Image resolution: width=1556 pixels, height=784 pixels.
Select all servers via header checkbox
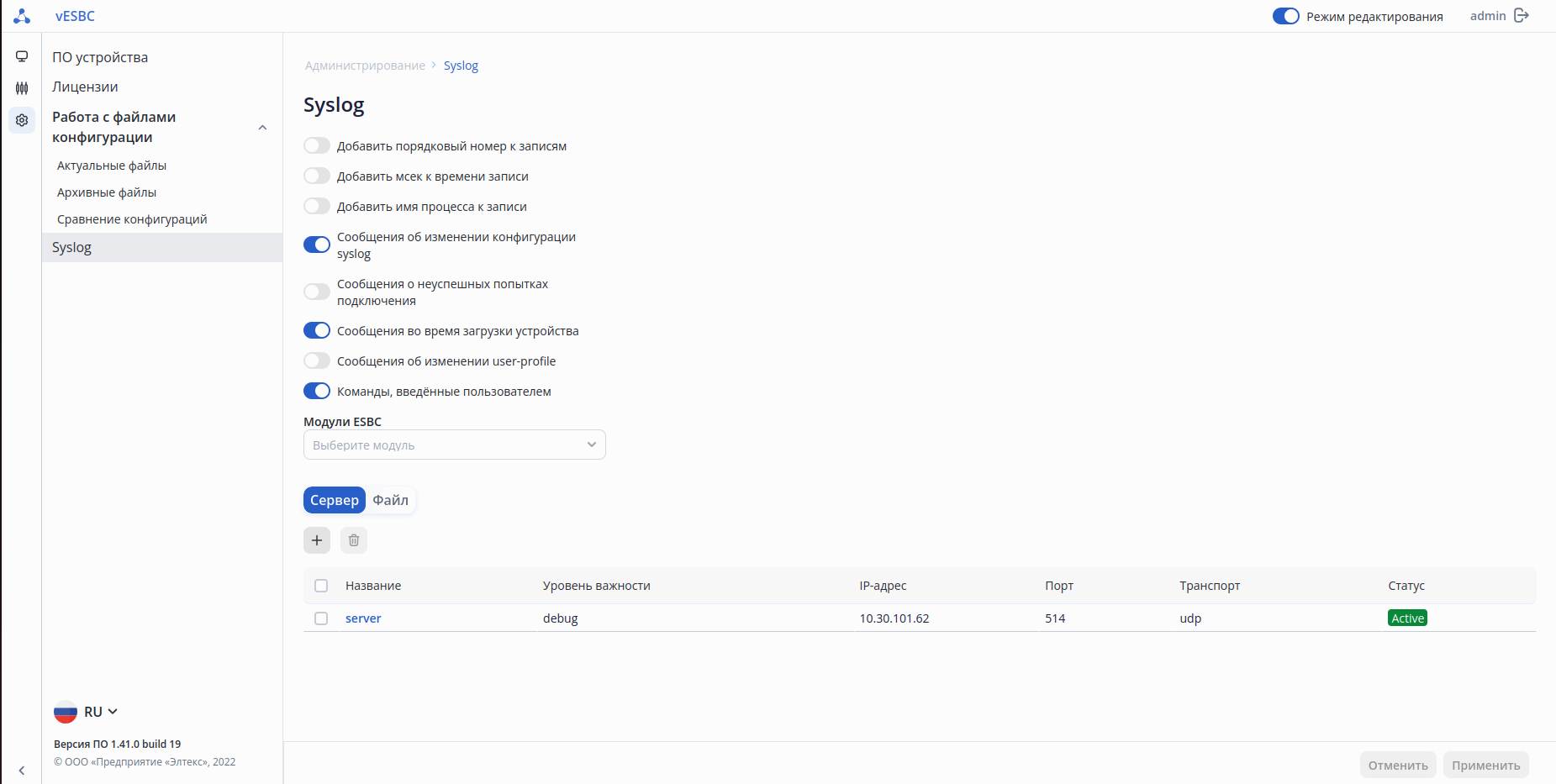click(x=321, y=586)
